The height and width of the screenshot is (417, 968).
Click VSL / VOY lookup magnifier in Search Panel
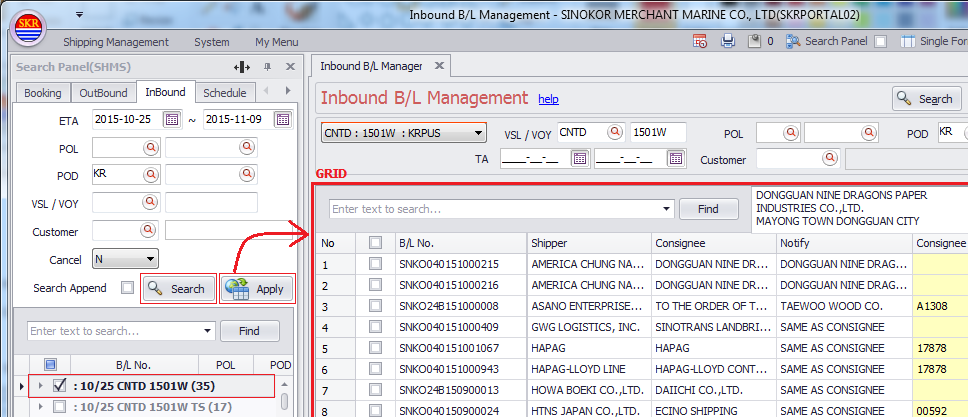151,202
